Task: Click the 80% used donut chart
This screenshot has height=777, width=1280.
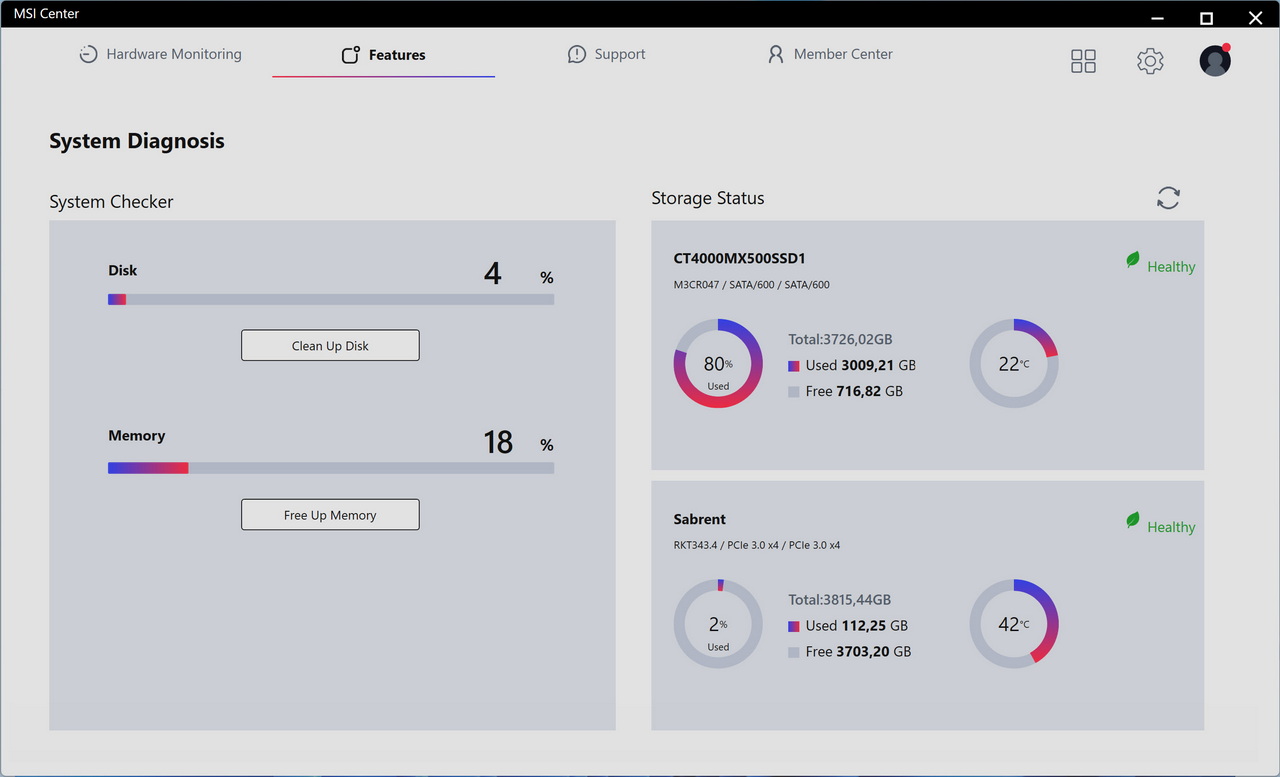Action: pos(718,364)
